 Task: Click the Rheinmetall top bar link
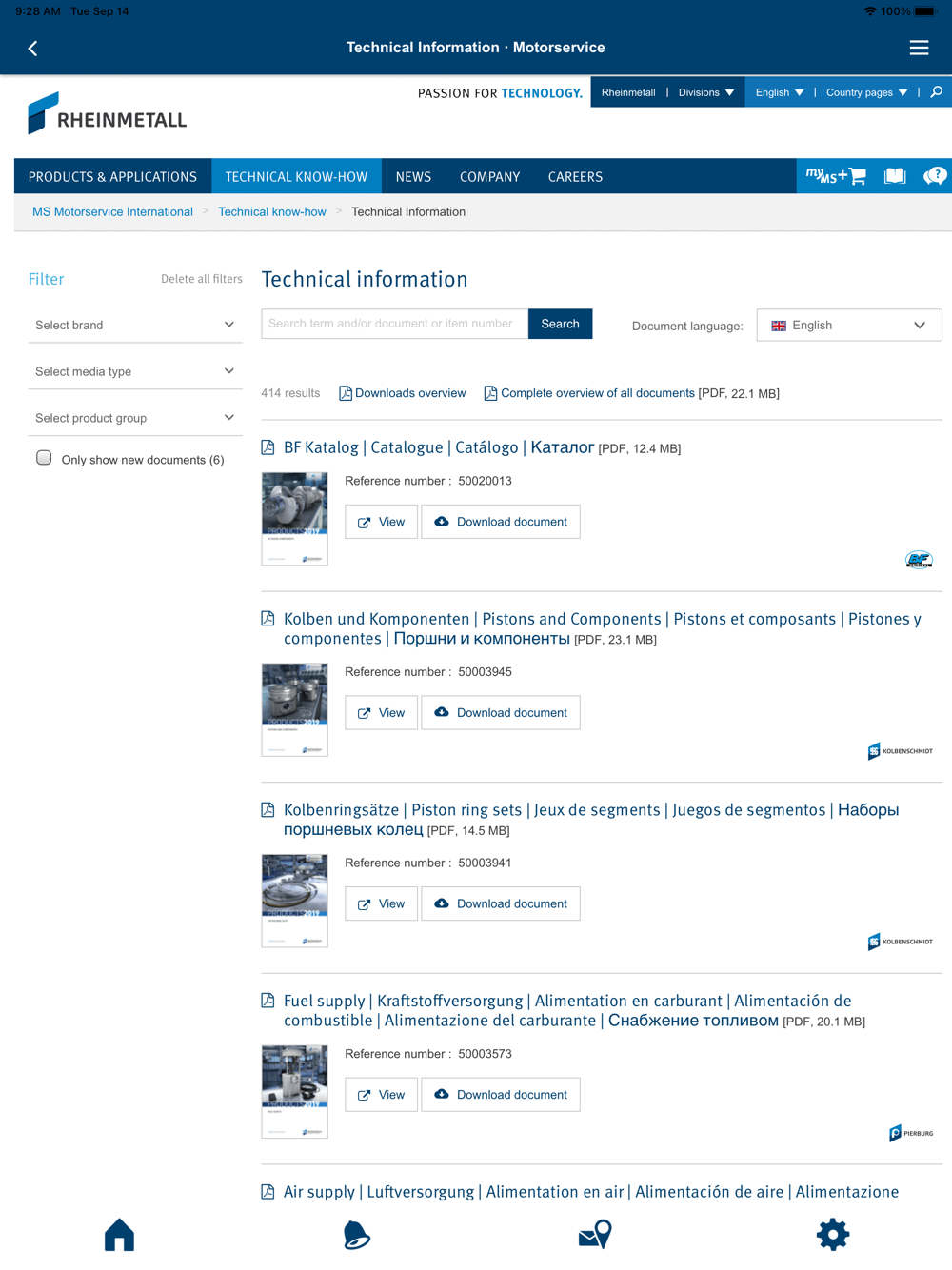(x=628, y=92)
